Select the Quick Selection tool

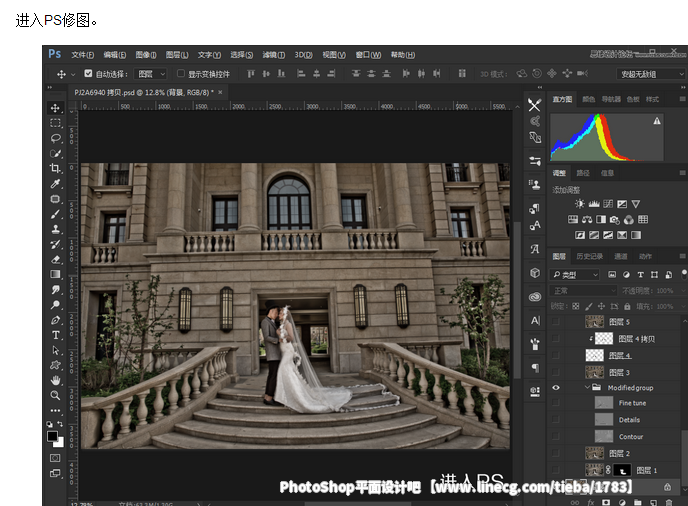pyautogui.click(x=55, y=153)
